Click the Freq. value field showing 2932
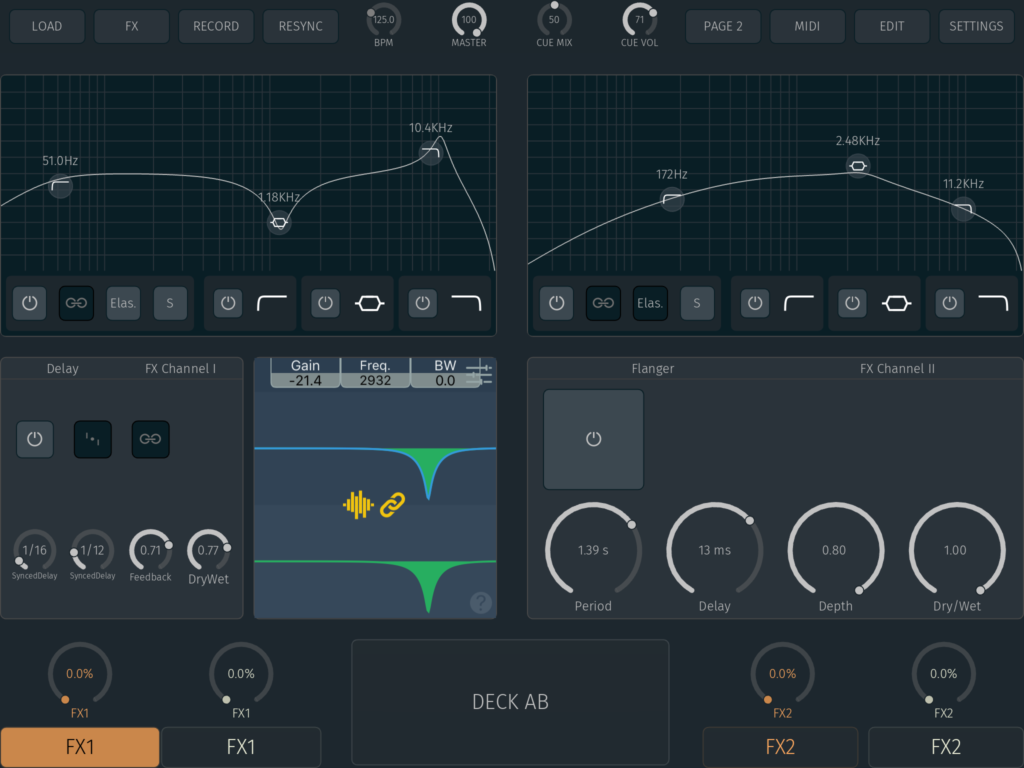The image size is (1024, 768). (375, 380)
